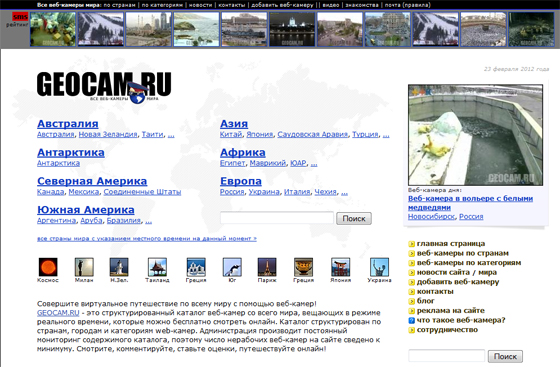Open the Африка heading link
560x367 pixels.
243,152
